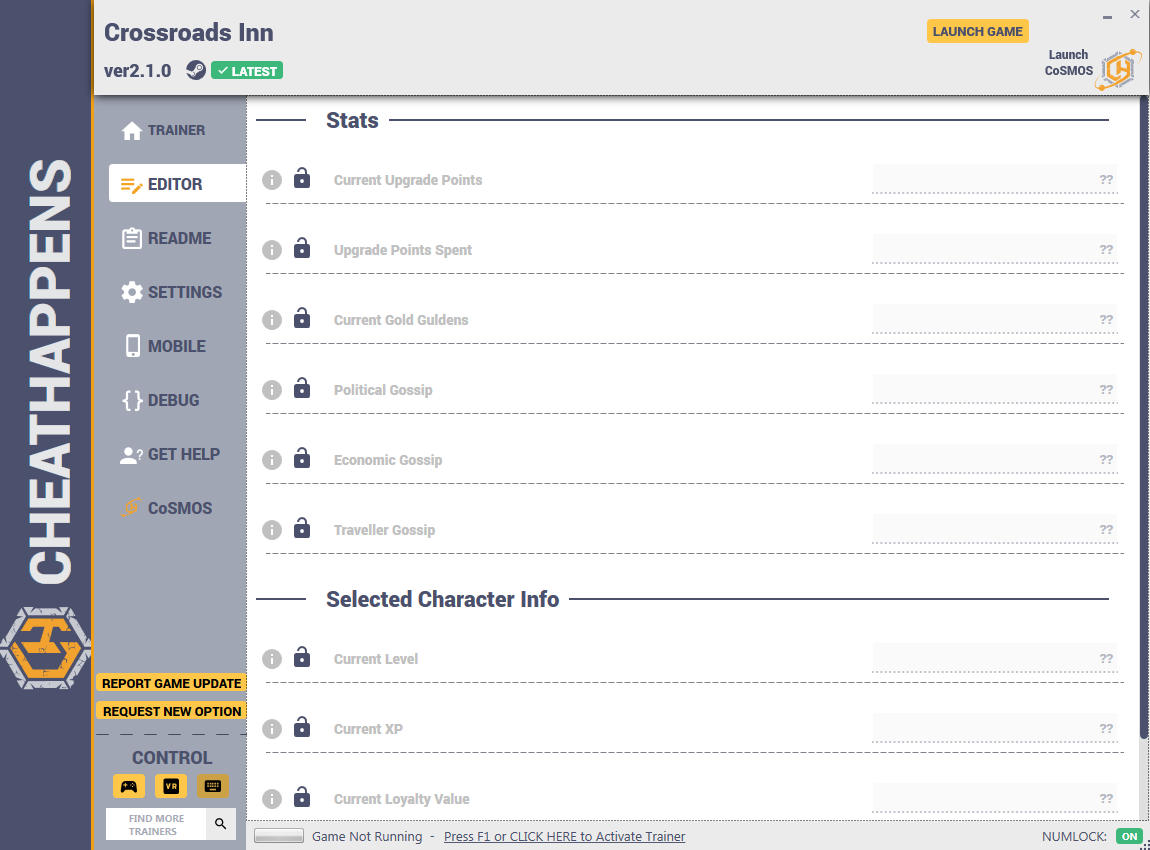This screenshot has width=1150, height=850.
Task: Click the LAUNCH GAME button
Action: [x=978, y=32]
